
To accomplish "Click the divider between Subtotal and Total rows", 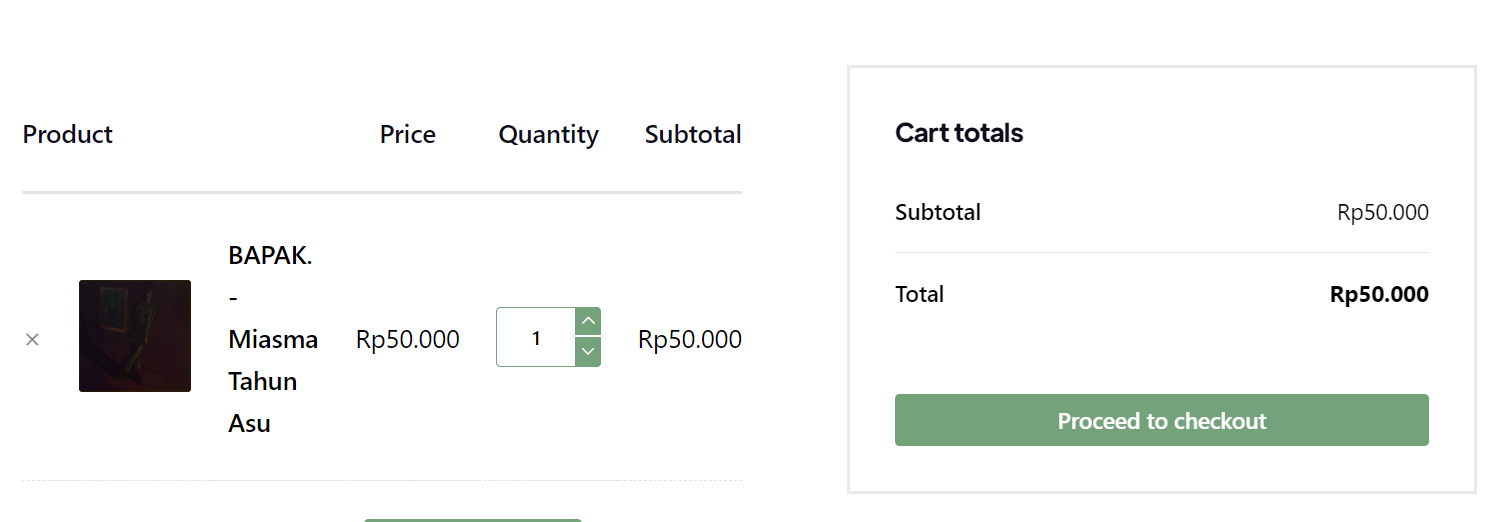I will 1161,253.
